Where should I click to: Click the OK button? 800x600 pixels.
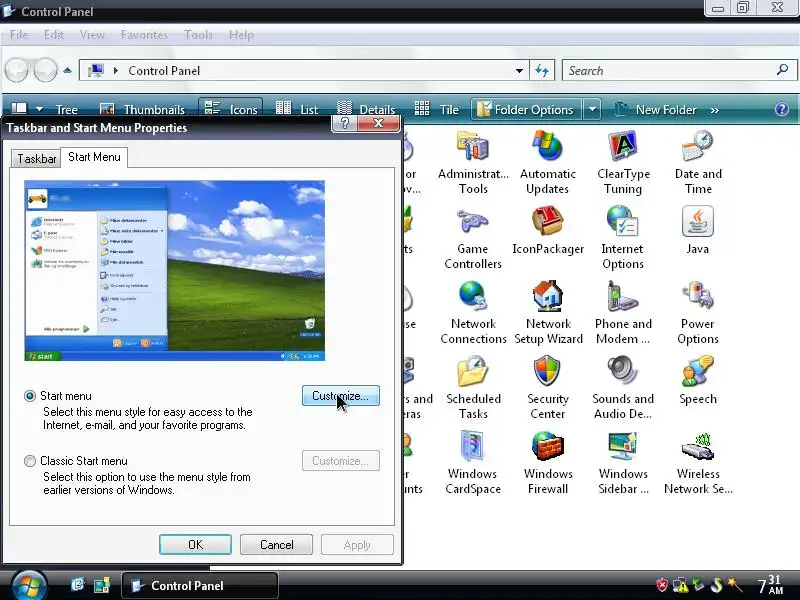(x=195, y=545)
